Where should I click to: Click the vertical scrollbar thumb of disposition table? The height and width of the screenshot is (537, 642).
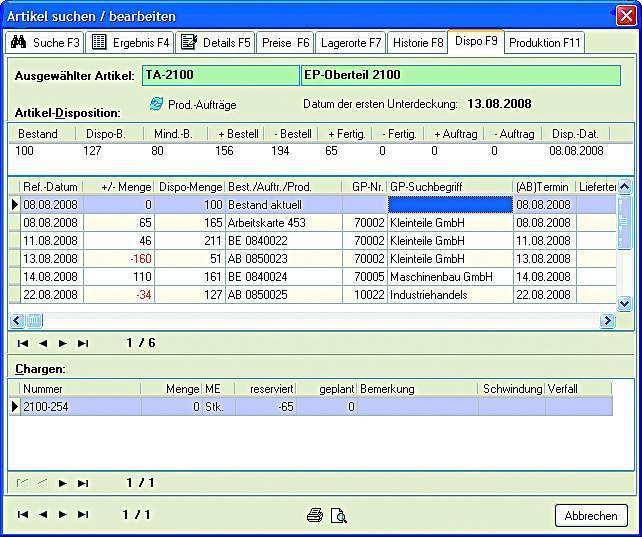[624, 221]
